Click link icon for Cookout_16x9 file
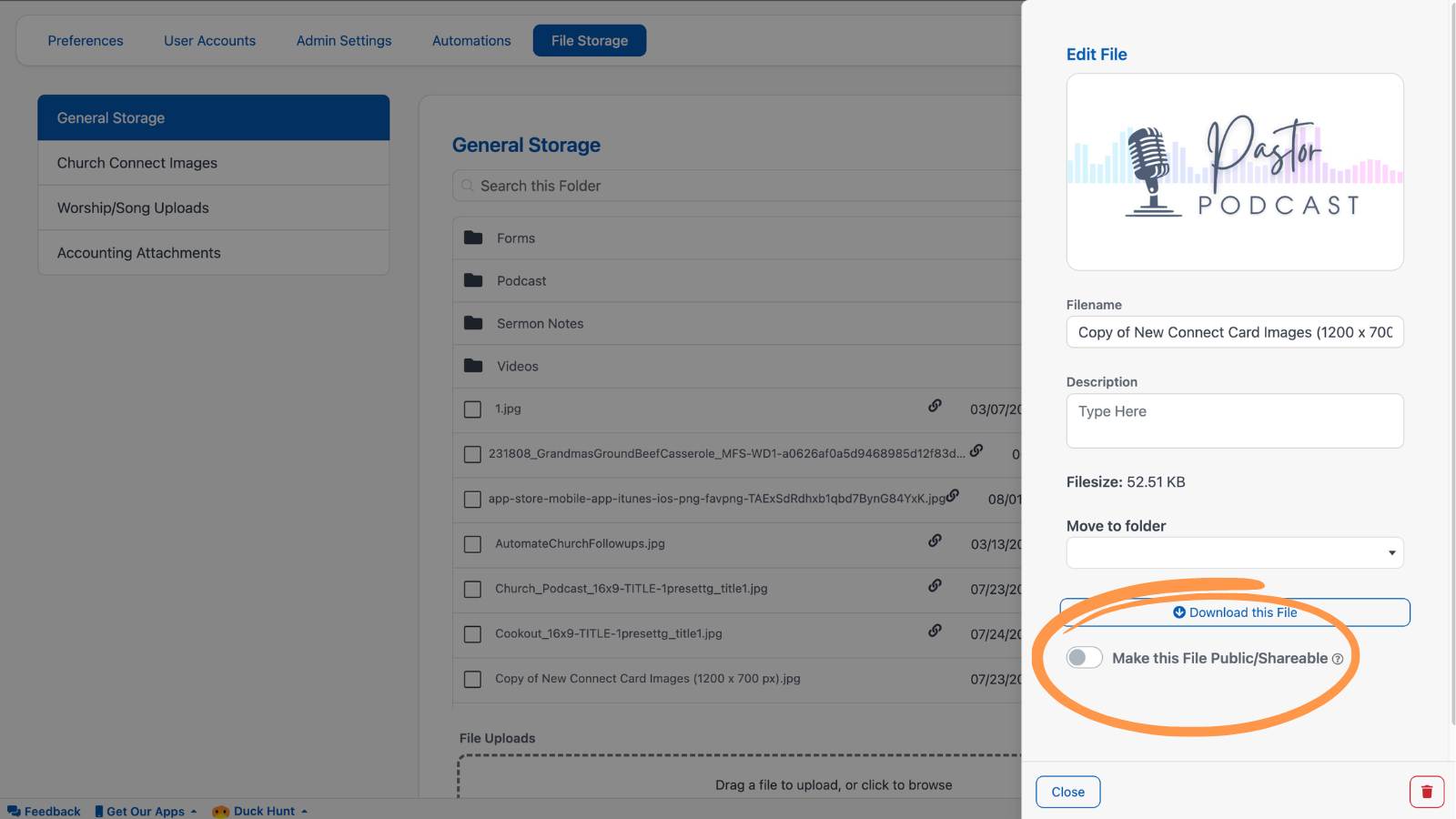 coord(935,630)
